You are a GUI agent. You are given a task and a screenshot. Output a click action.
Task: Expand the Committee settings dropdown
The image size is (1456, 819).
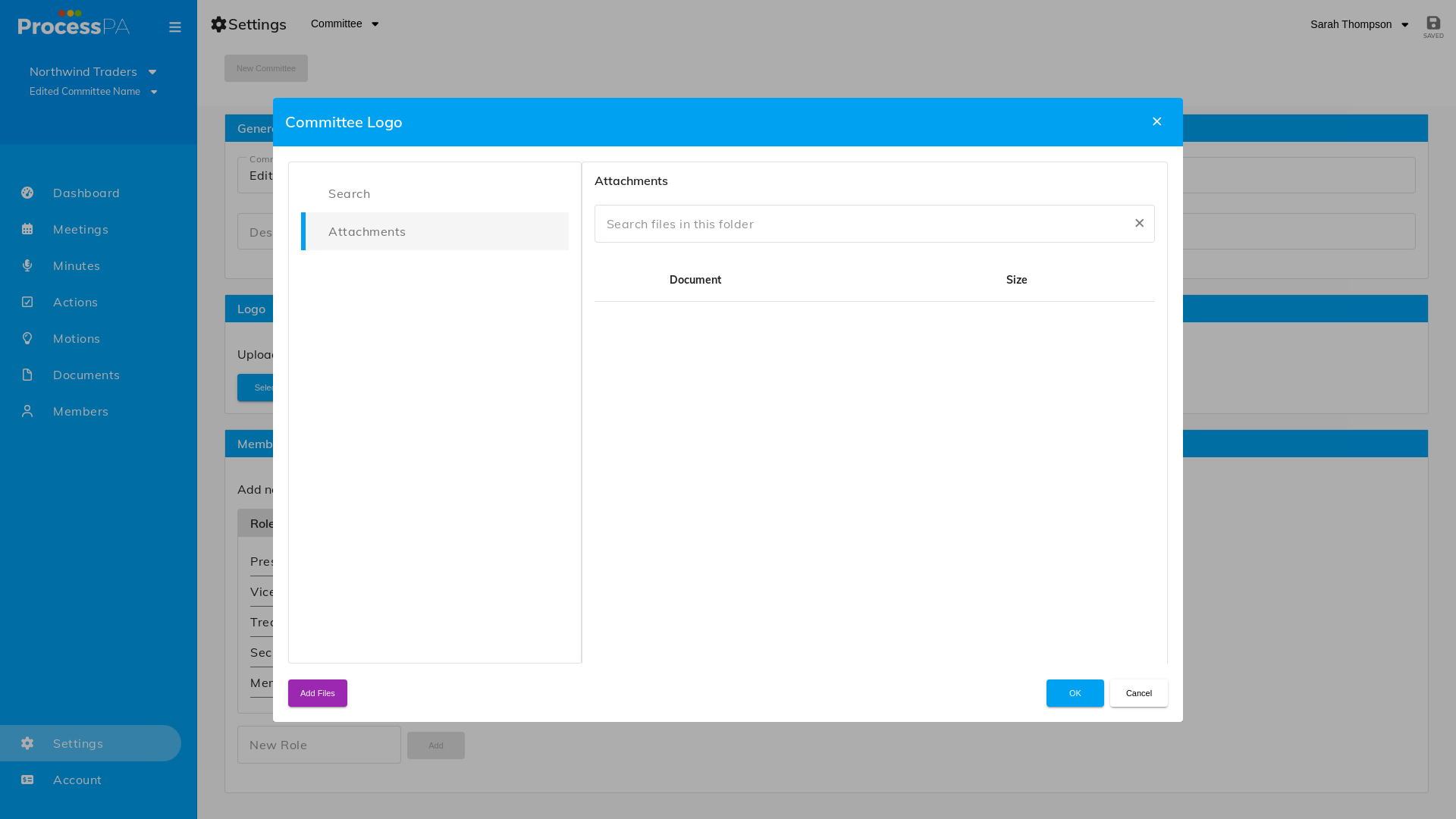click(x=345, y=24)
